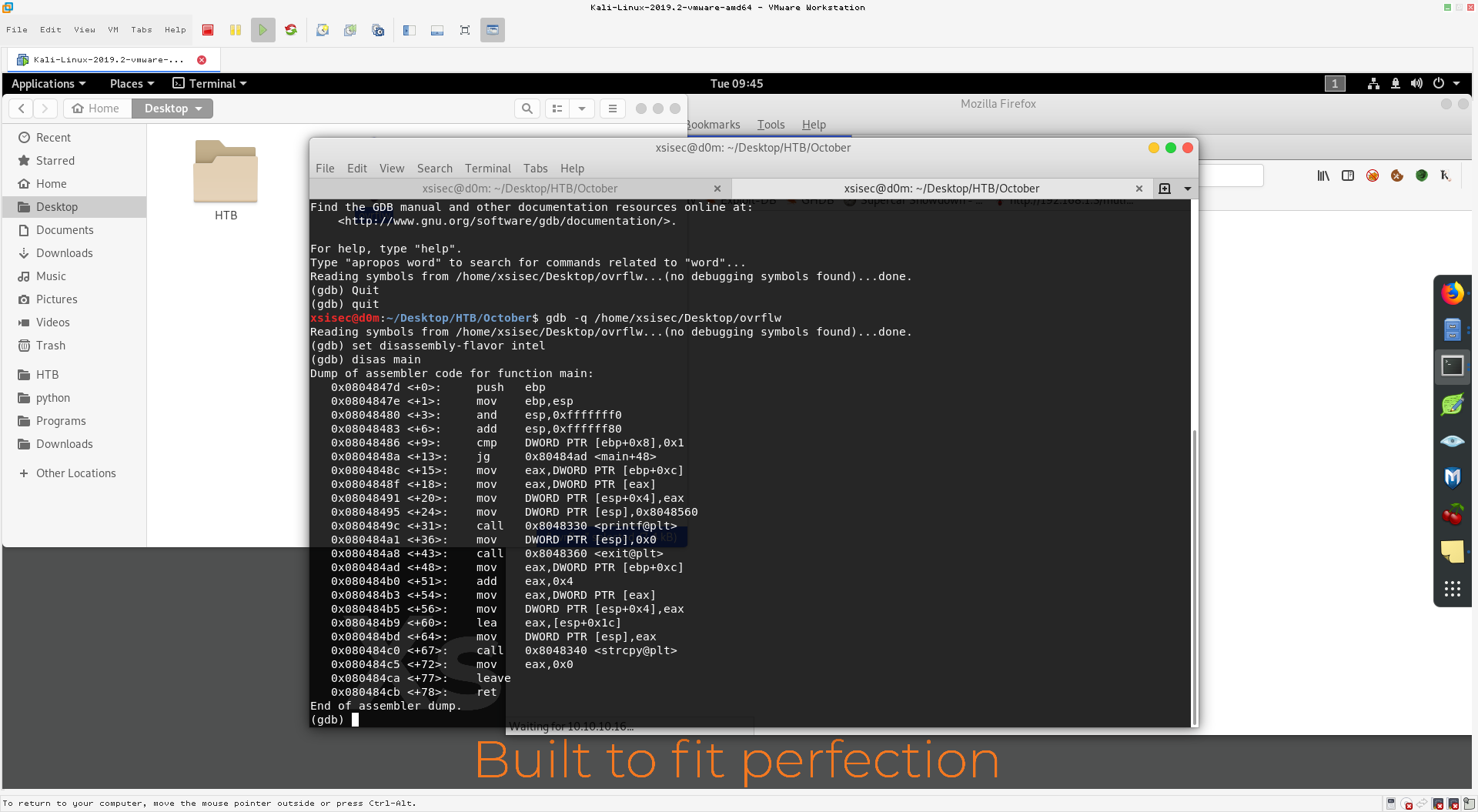This screenshot has width=1478, height=812.
Task: Open the VMware File menu
Action: click(17, 30)
